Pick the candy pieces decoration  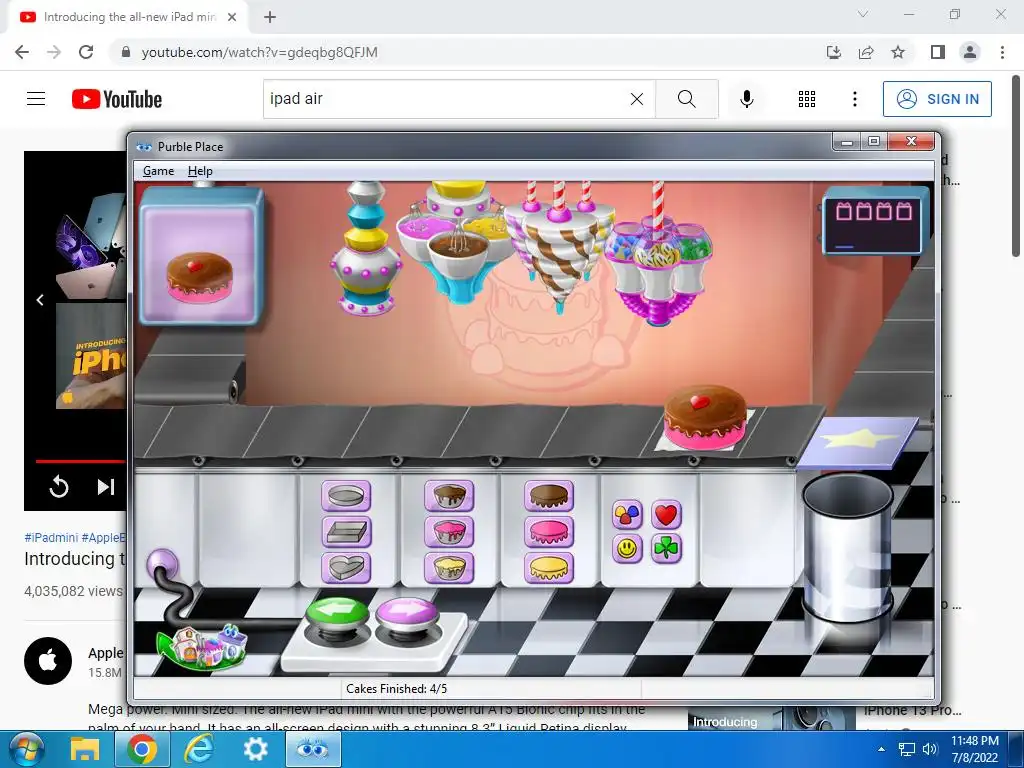628,515
